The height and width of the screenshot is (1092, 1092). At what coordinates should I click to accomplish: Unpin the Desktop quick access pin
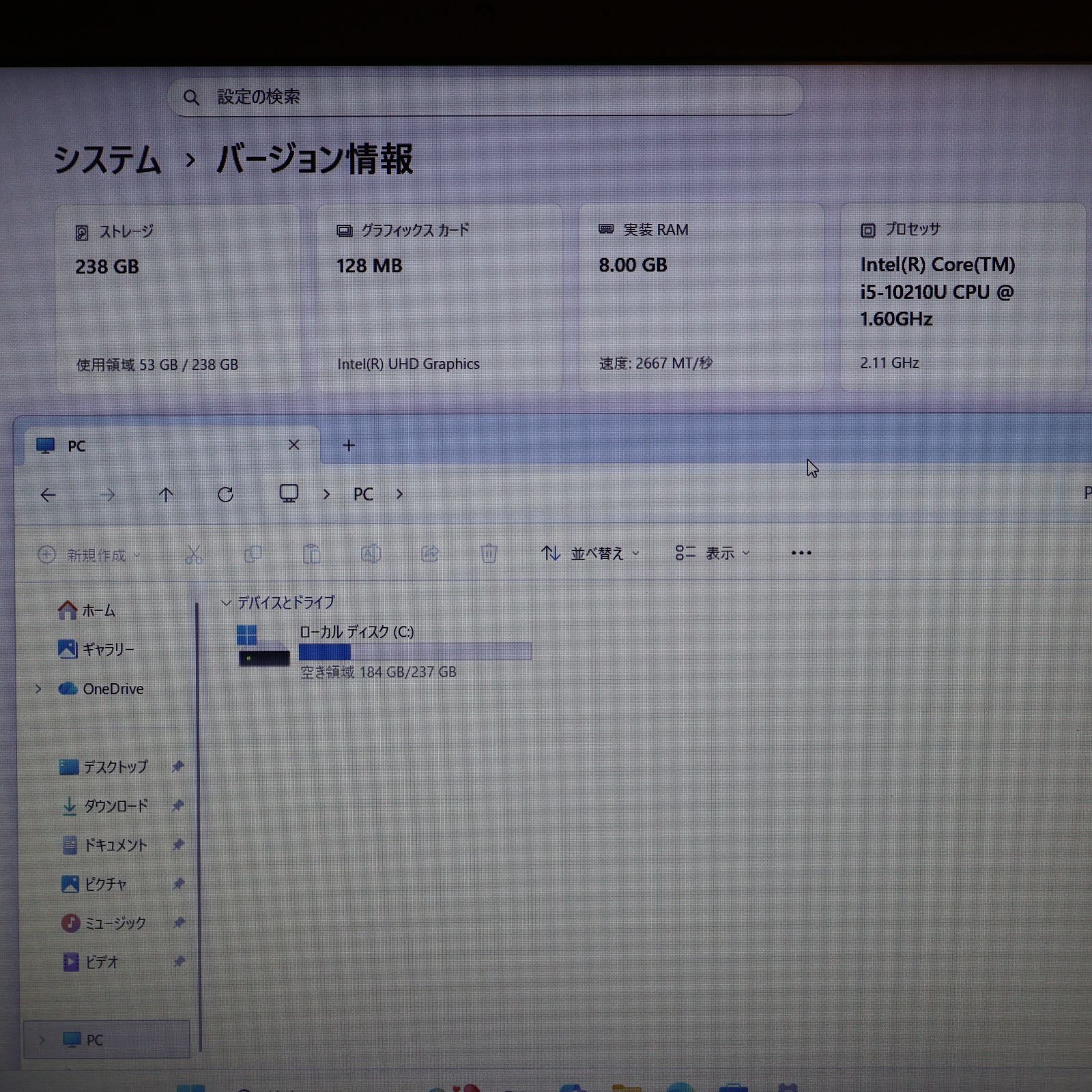click(178, 766)
